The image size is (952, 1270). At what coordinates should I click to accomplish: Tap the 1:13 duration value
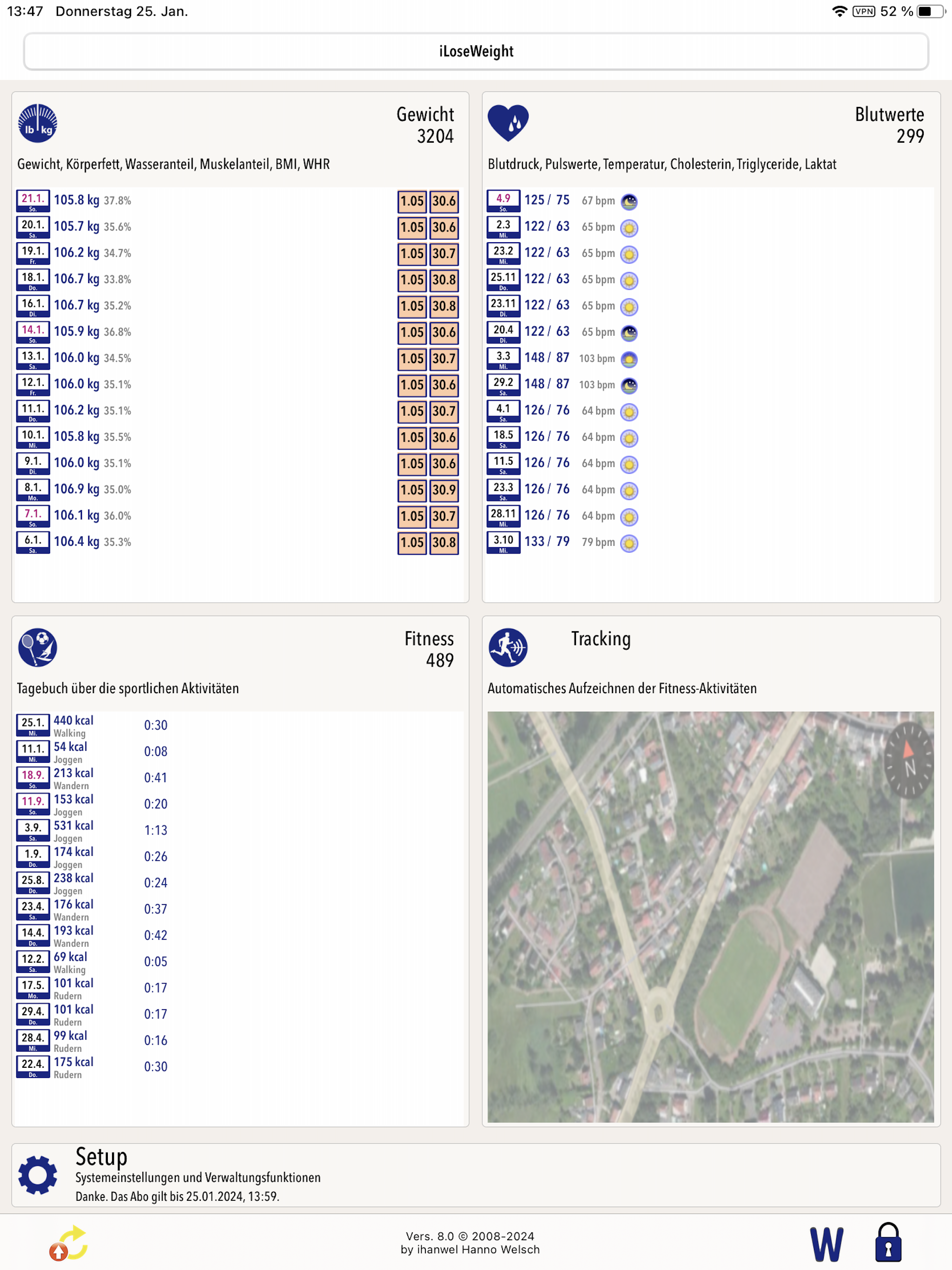pyautogui.click(x=156, y=831)
